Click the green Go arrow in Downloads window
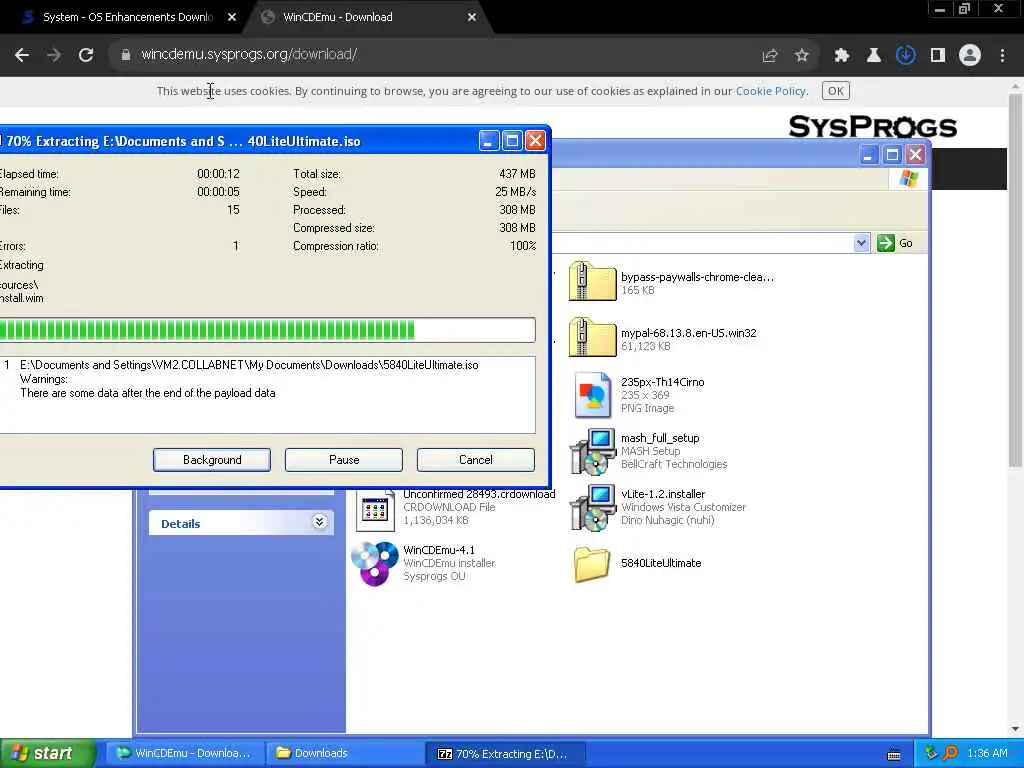This screenshot has height=768, width=1024. tap(886, 243)
